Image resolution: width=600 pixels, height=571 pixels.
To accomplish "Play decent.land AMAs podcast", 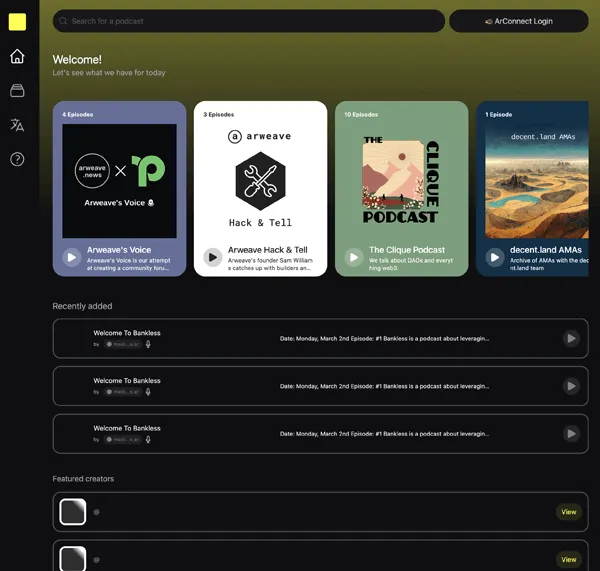I will pyautogui.click(x=495, y=258).
